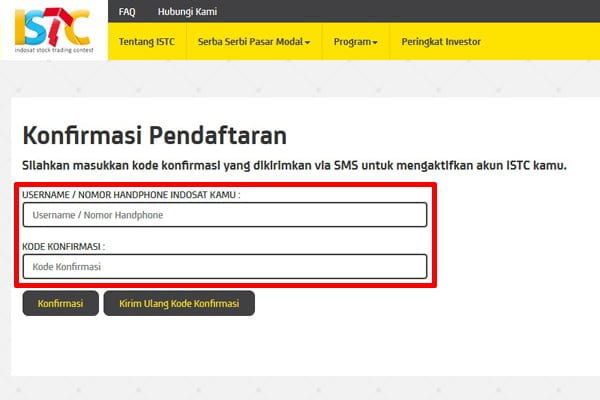The image size is (600, 400).
Task: Open the Hubungi Kami link
Action: point(188,12)
